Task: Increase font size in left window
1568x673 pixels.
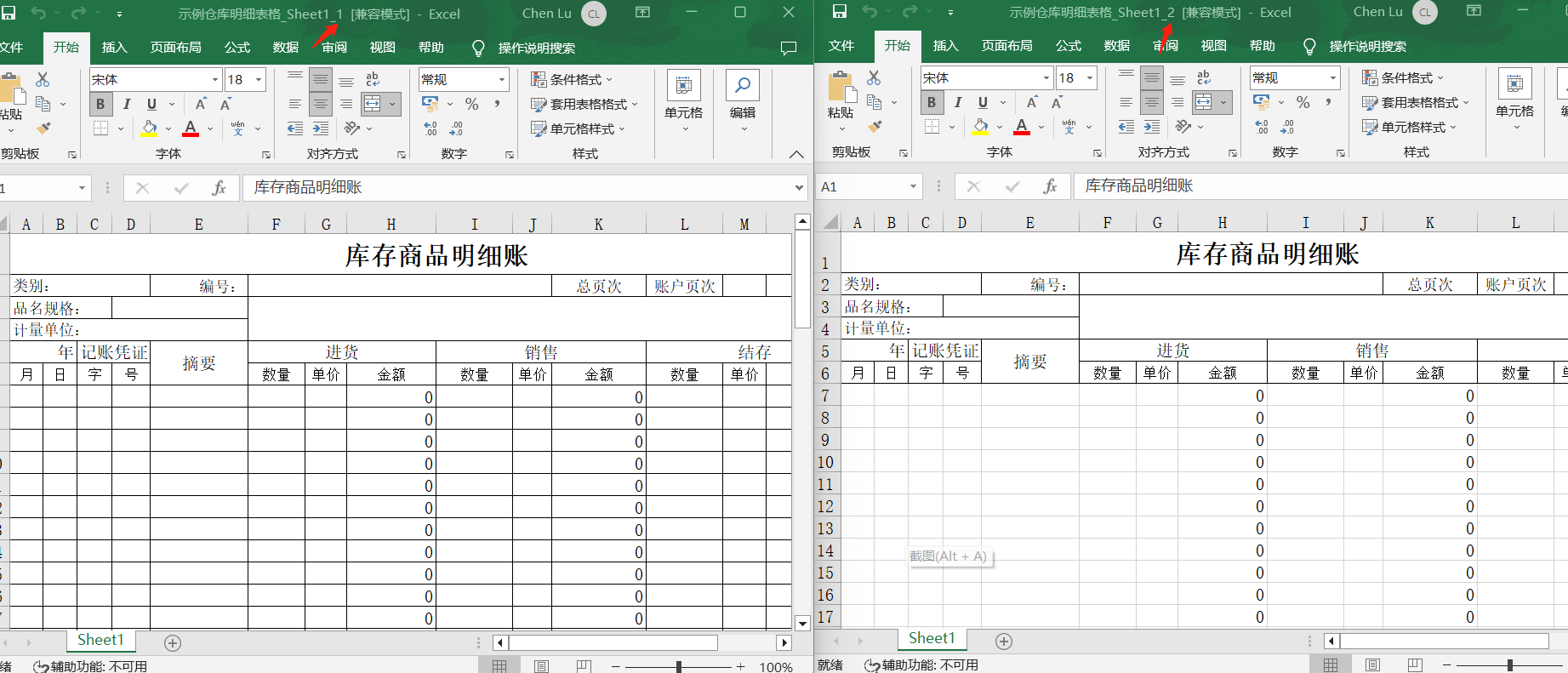Action: coord(201,104)
